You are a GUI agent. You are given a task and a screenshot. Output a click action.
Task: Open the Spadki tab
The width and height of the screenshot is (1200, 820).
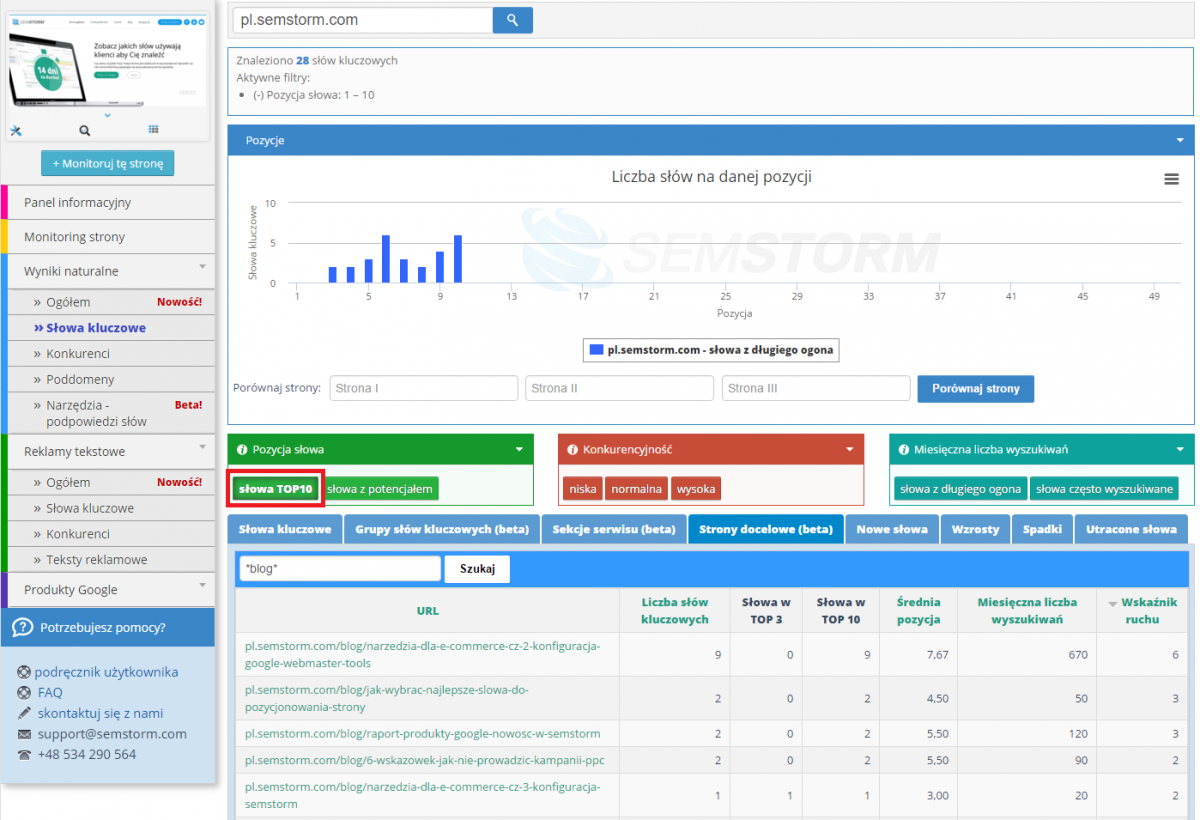click(x=1042, y=529)
